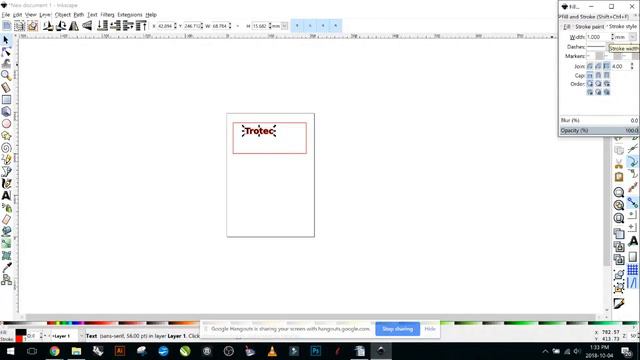Raise selection to top icon

(x=141, y=26)
